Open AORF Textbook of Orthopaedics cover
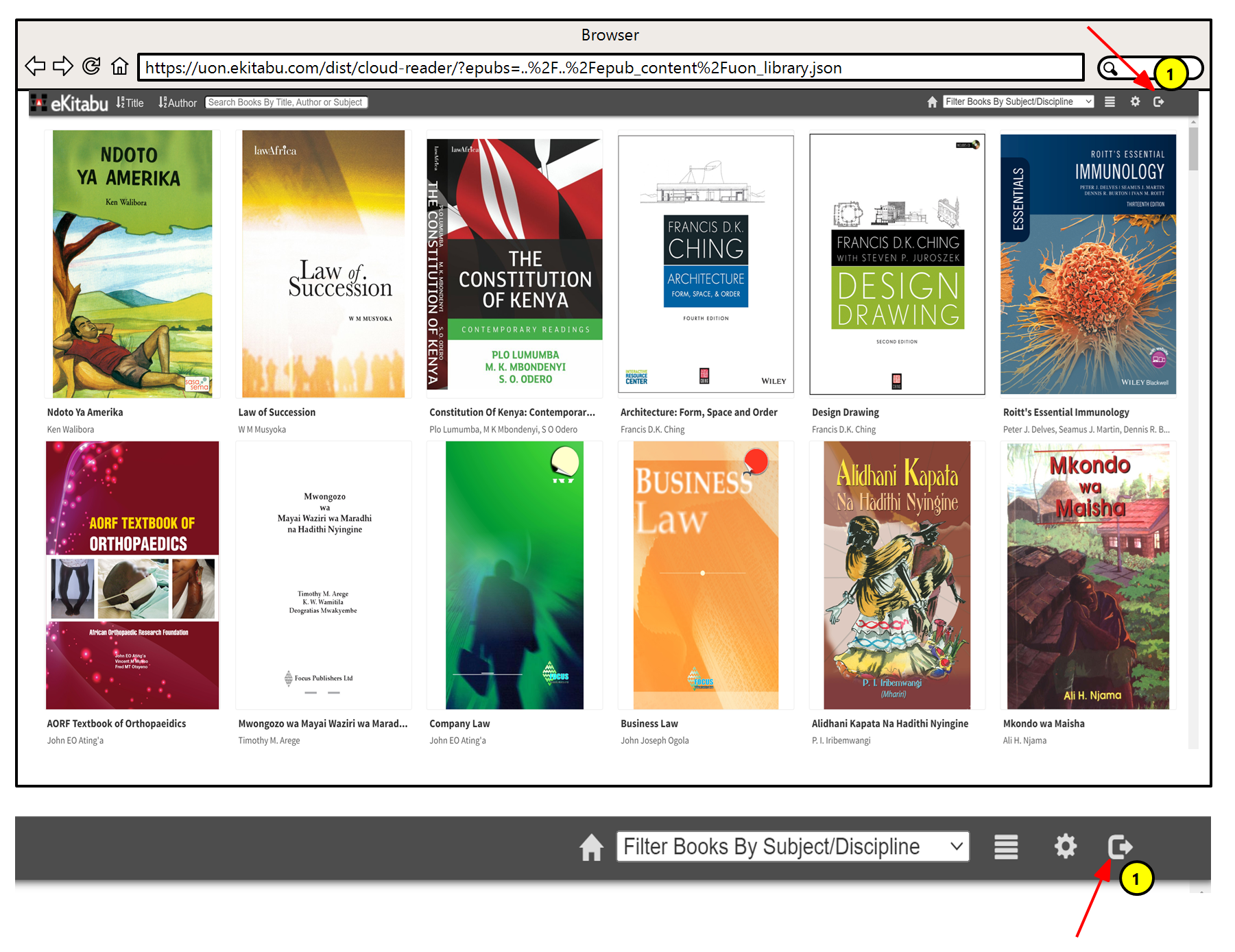1235x952 pixels. tap(132, 575)
